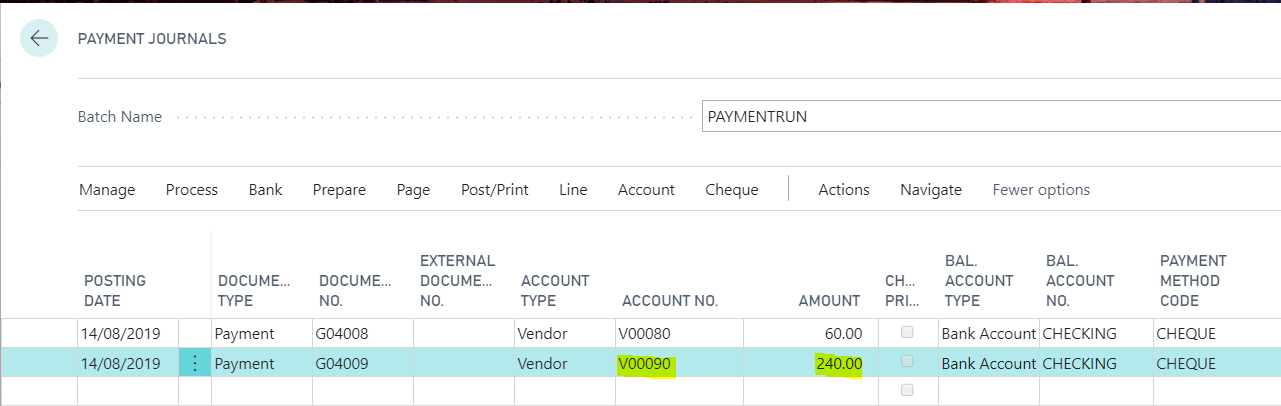The width and height of the screenshot is (1281, 406).
Task: Click the back arrow button
Action: (x=39, y=39)
